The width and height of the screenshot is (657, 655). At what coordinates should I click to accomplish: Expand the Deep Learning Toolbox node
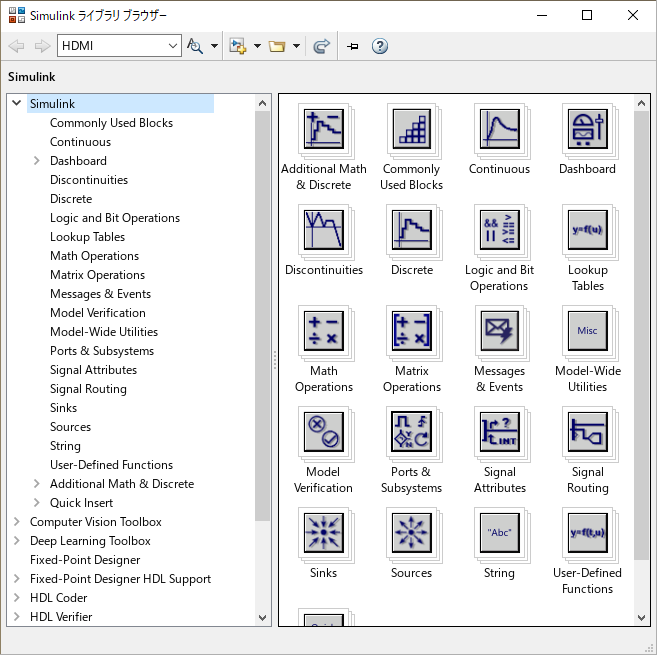[x=17, y=541]
